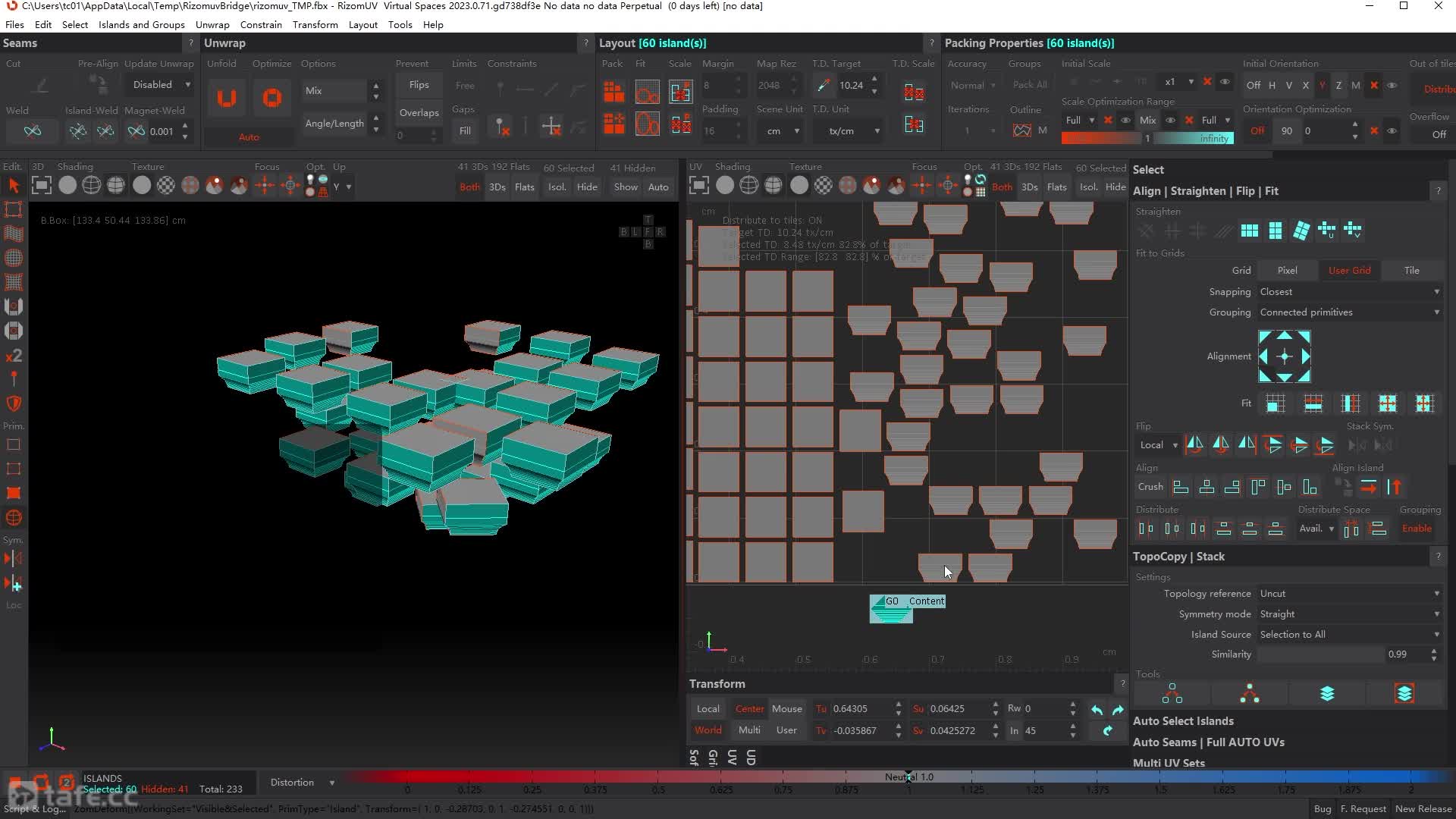Click the redo transform arrow icon

point(1118,710)
